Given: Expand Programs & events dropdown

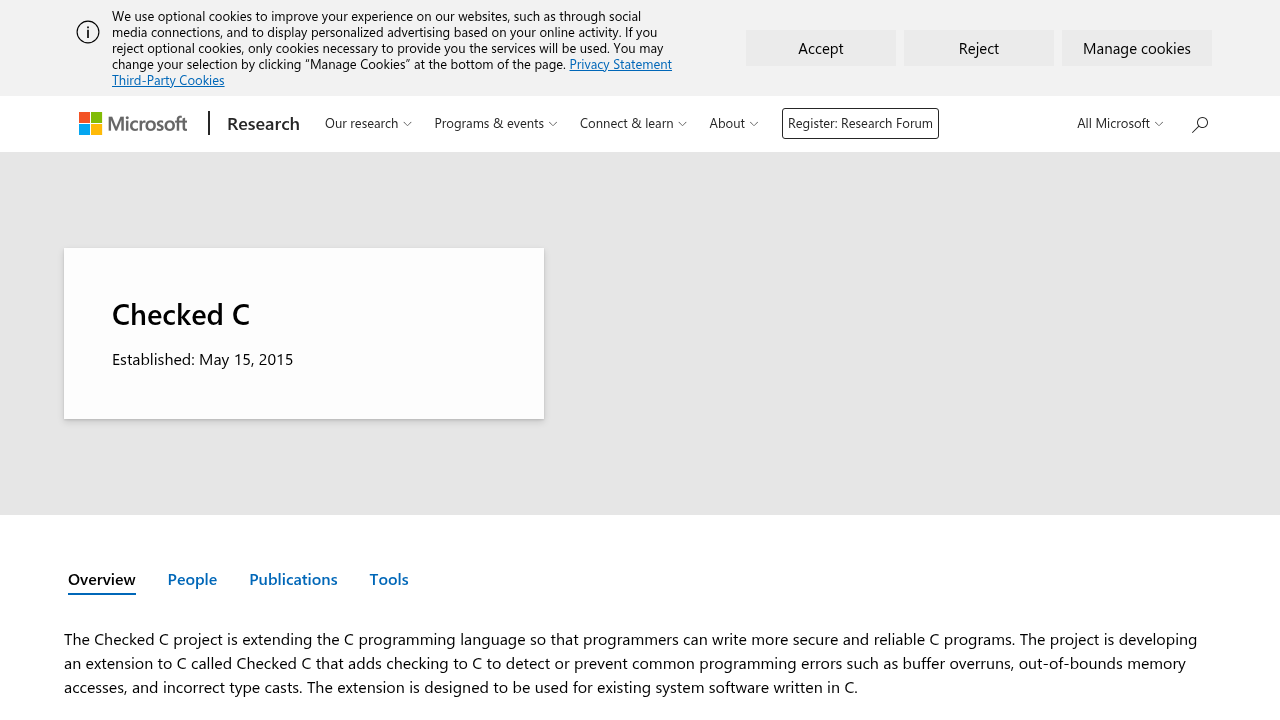Looking at the screenshot, I should (x=496, y=123).
